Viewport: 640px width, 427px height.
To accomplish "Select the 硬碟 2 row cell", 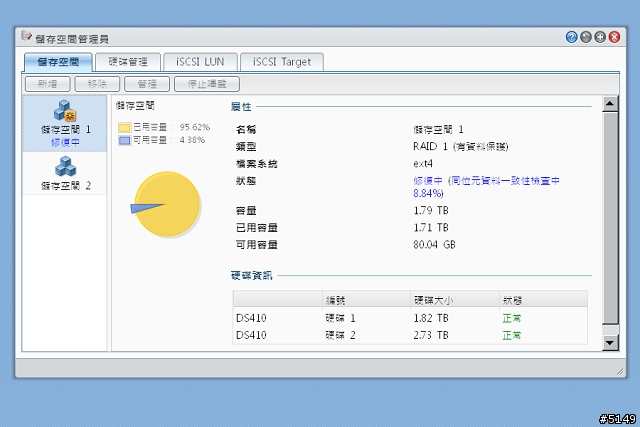I will pos(340,335).
